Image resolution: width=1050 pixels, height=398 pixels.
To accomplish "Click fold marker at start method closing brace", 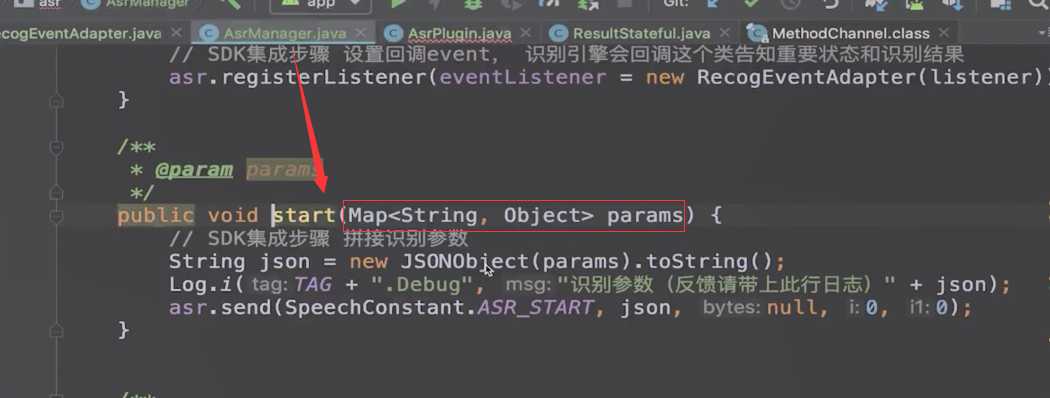I will click(x=57, y=330).
